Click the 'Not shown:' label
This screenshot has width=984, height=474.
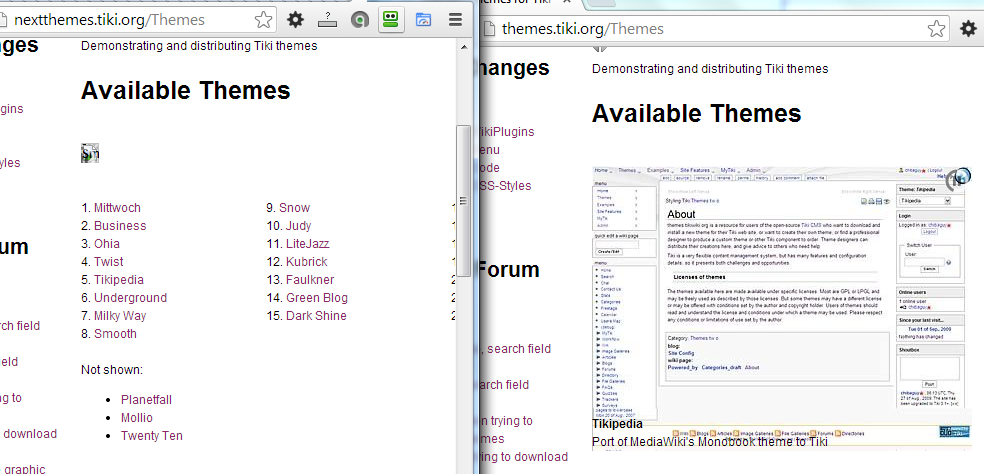point(112,370)
